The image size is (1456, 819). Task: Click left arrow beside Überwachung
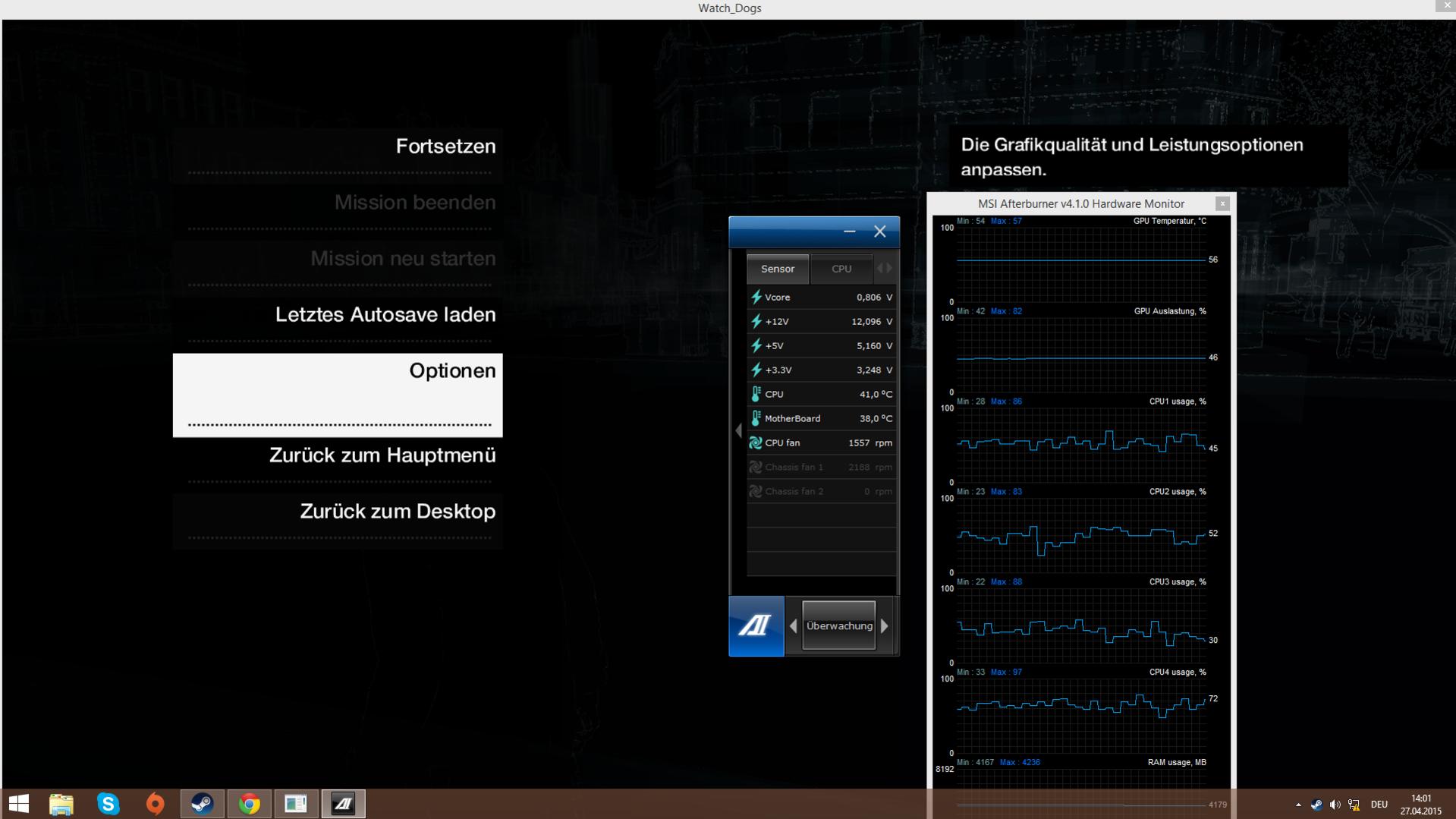793,626
